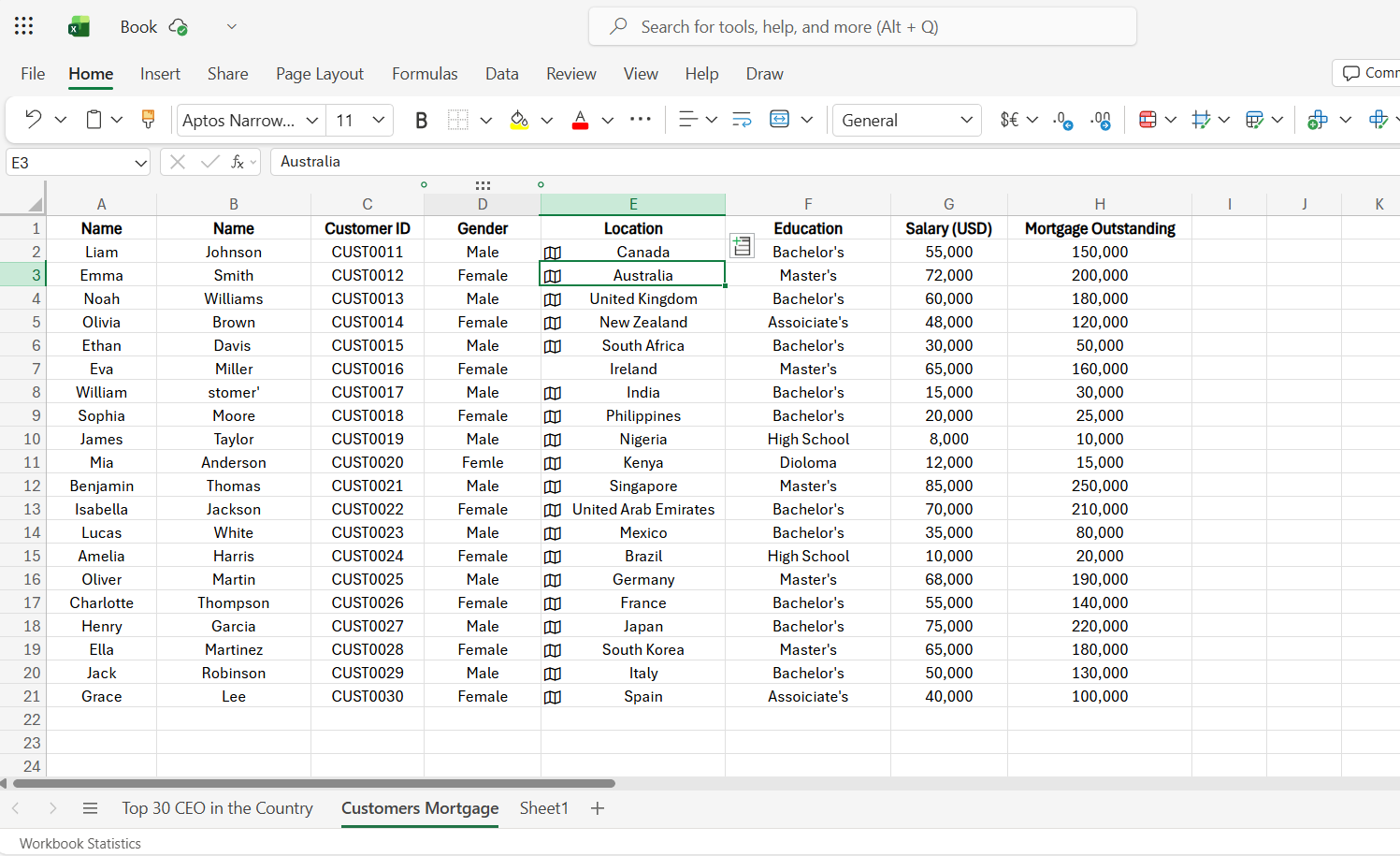Click the Canada data type map icon
1400x856 pixels.
553,253
